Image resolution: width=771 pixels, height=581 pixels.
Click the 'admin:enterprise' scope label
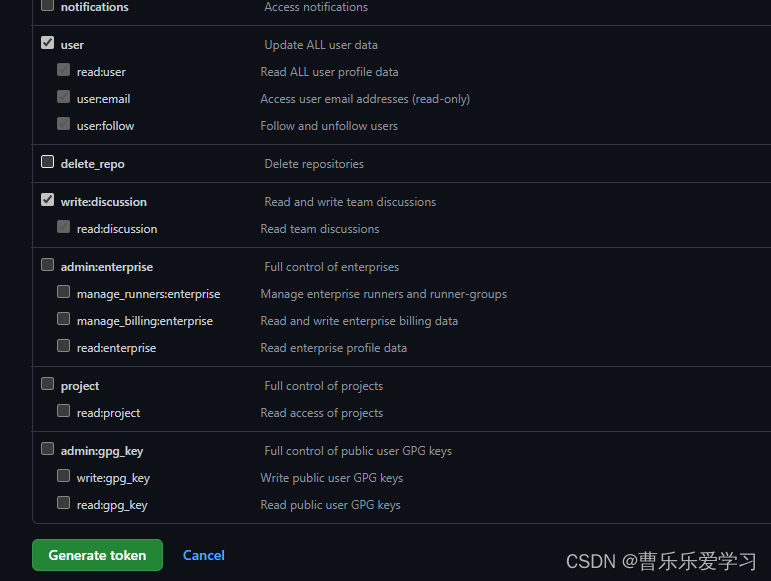tap(107, 267)
